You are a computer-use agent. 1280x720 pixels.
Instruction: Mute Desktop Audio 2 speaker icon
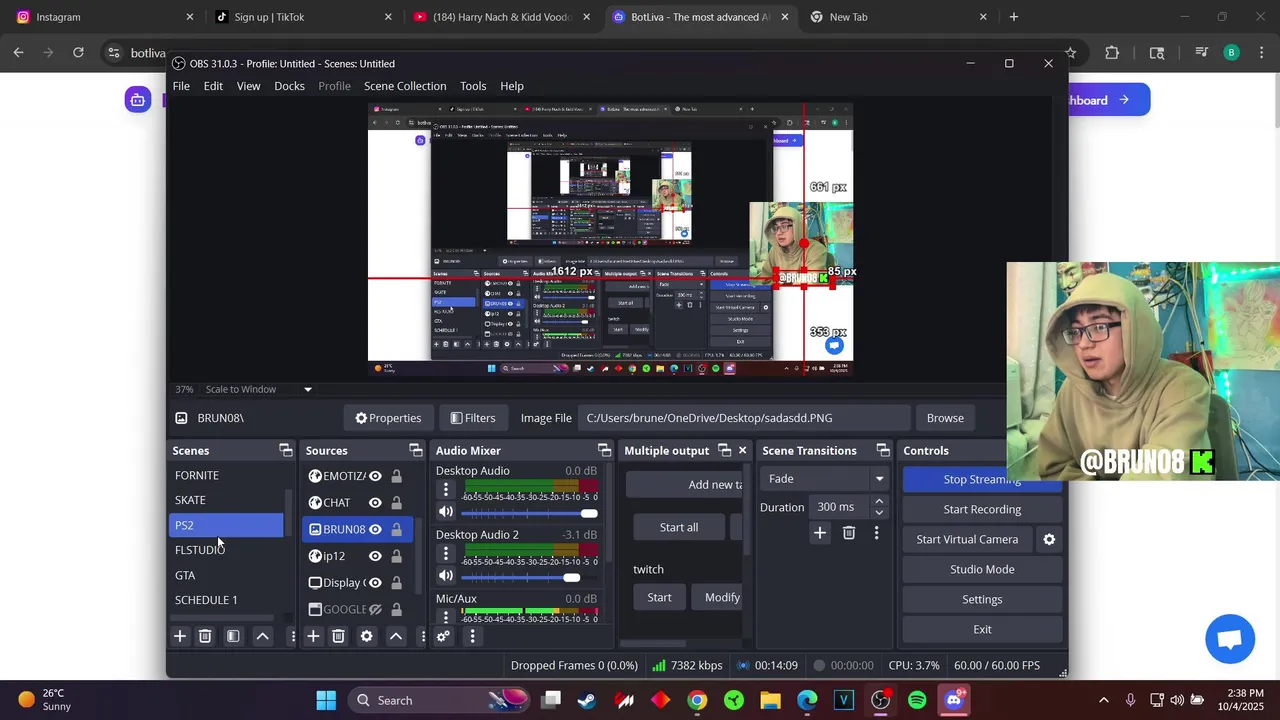click(446, 576)
